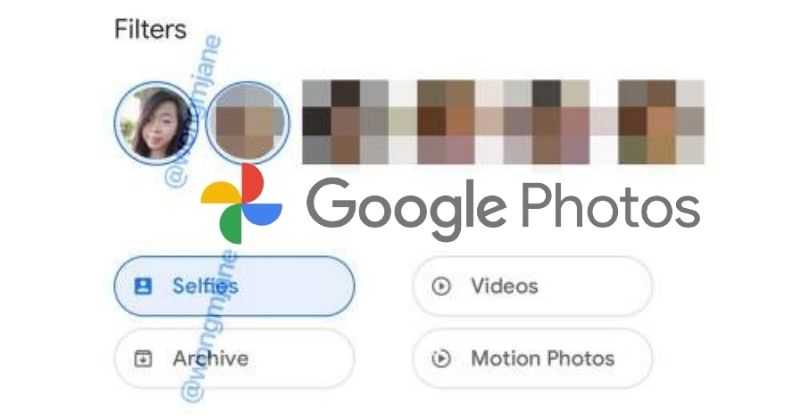Click the lower @wongmjane watermark over Archive
This screenshot has width=800, height=420.
click(209, 326)
